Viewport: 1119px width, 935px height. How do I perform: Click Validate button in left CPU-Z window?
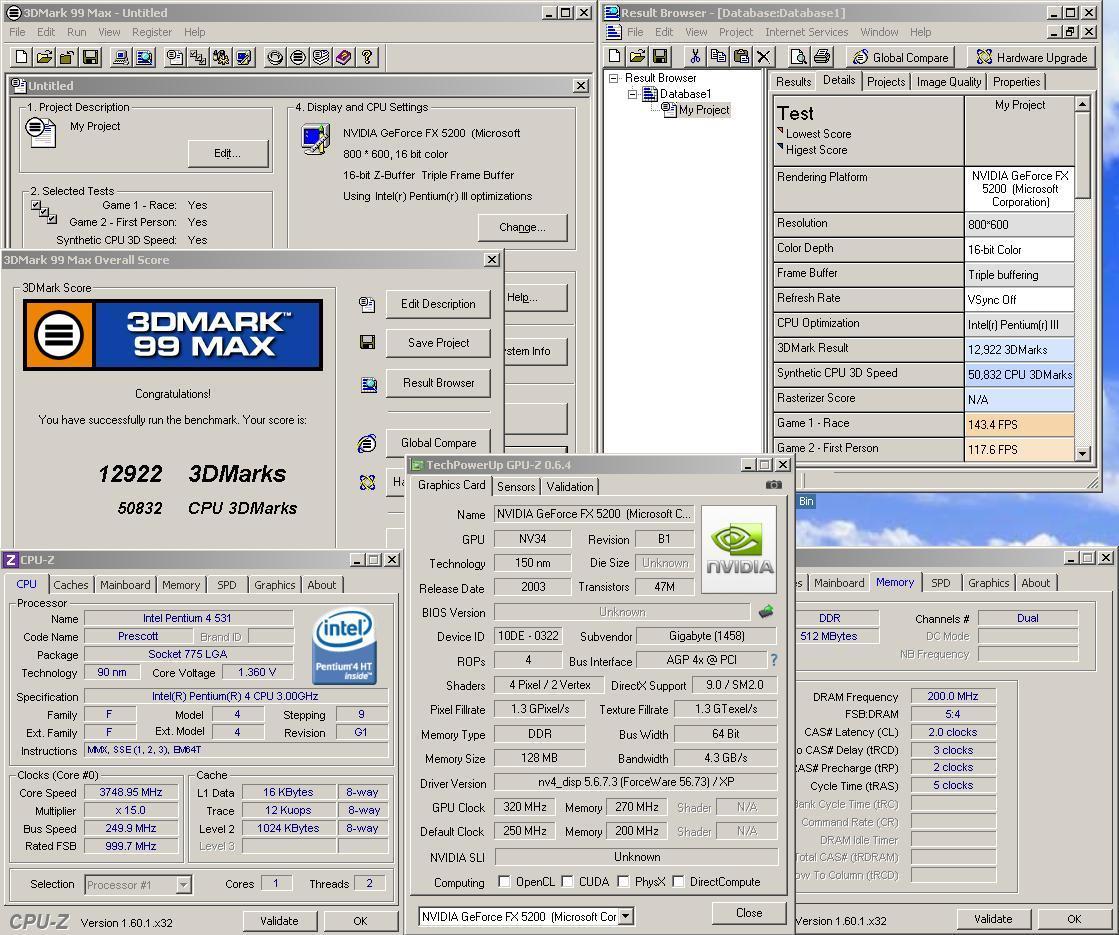point(279,921)
